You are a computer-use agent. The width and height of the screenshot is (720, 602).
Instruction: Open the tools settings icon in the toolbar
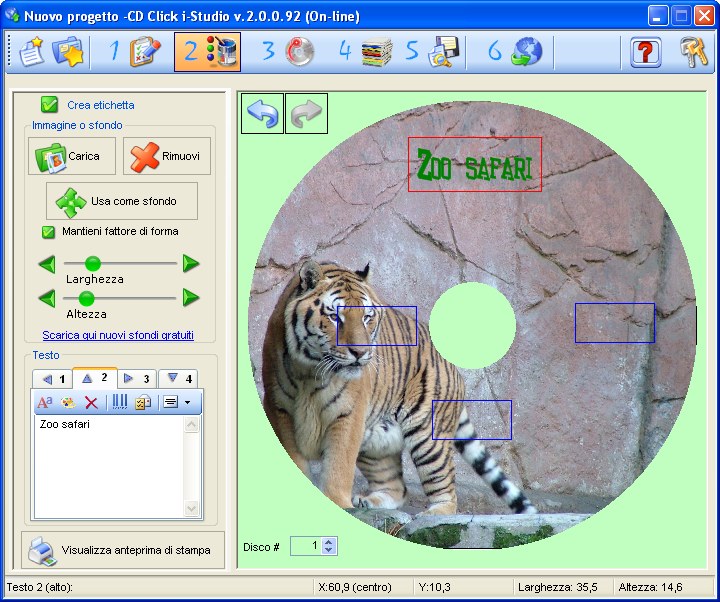coord(694,52)
